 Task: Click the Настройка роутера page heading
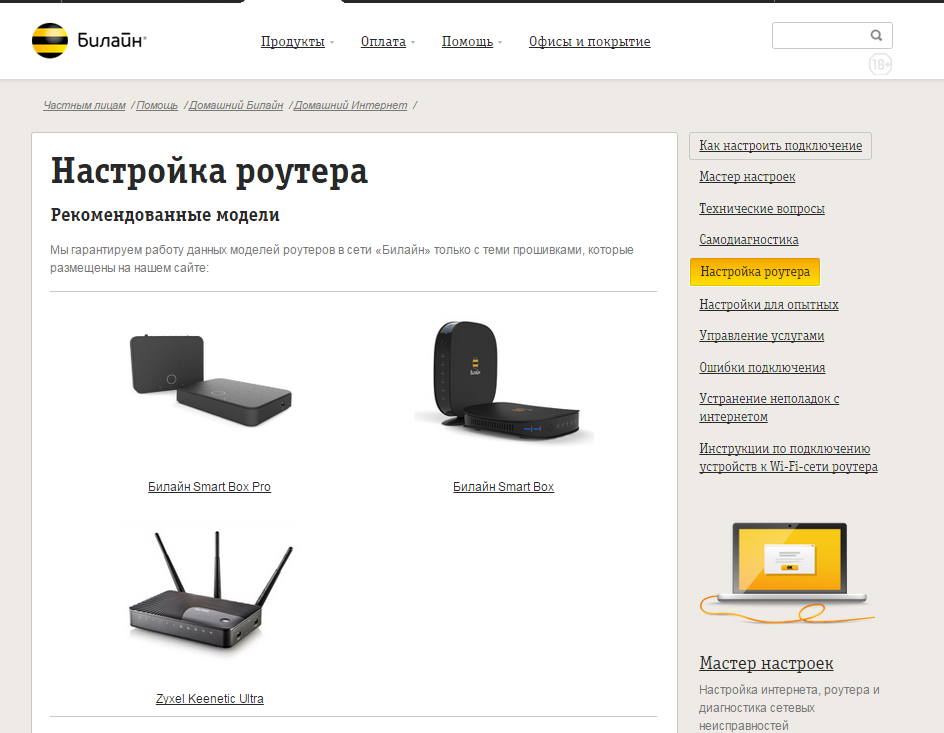click(x=209, y=171)
